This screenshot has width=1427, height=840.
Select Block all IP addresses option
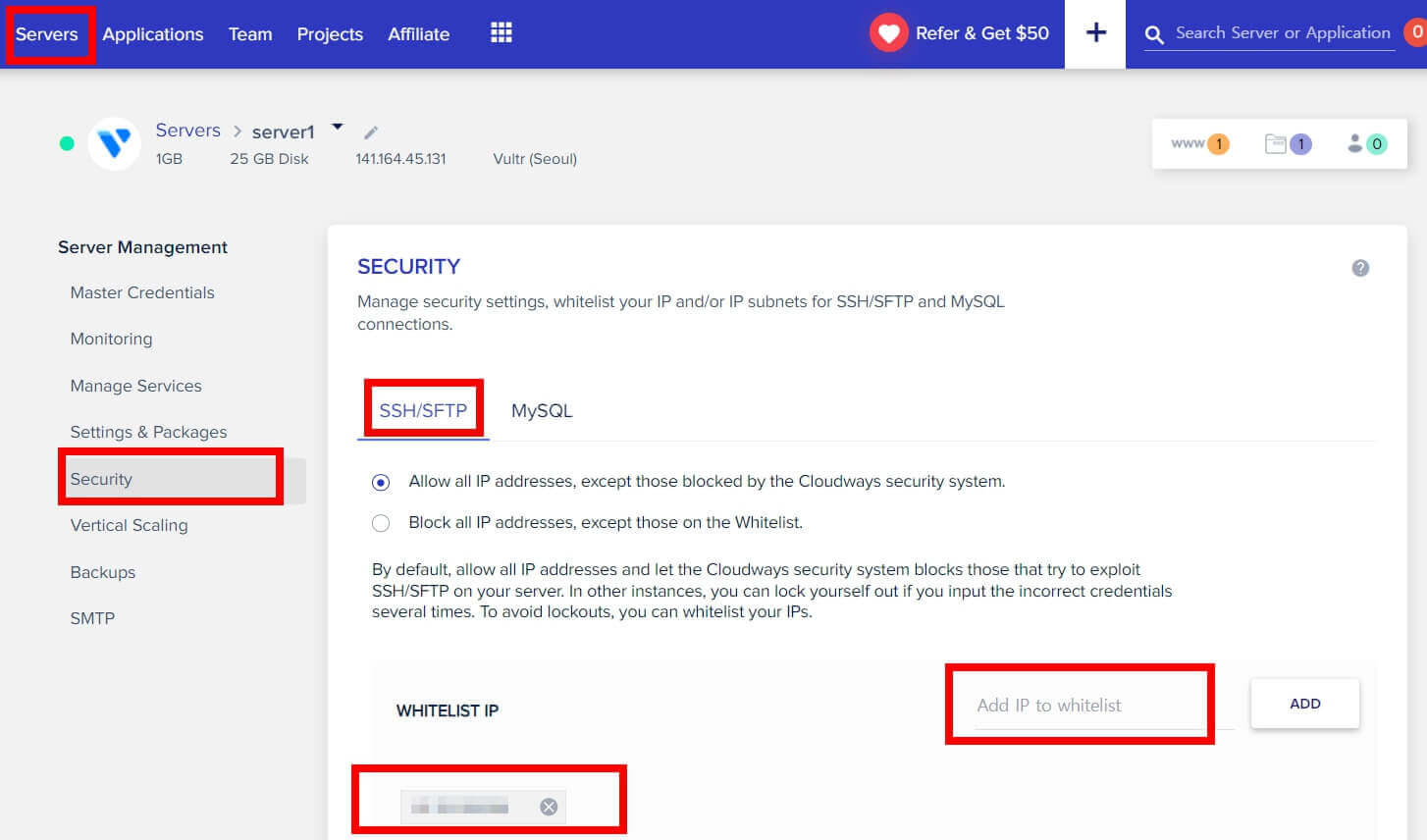point(381,523)
